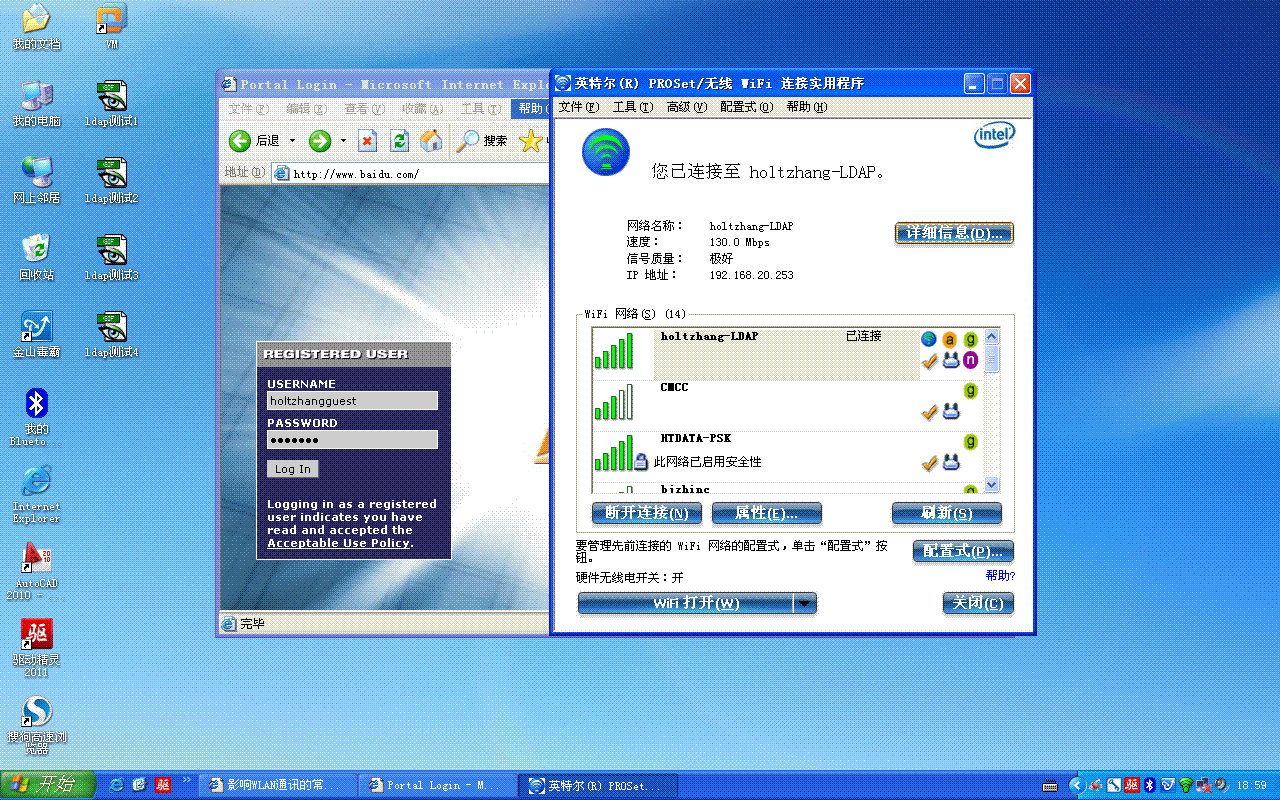Open the 回收站 recycle bin icon
The image size is (1280, 800).
click(36, 257)
